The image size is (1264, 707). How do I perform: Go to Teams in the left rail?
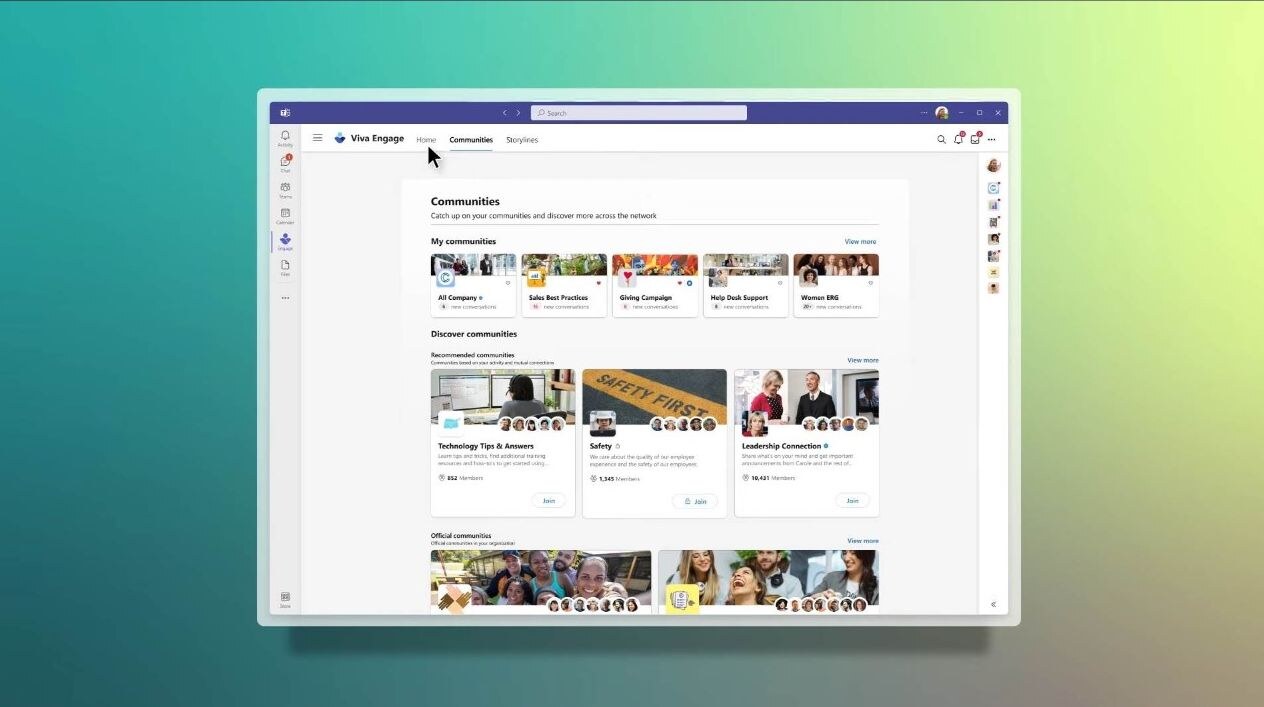coord(285,189)
